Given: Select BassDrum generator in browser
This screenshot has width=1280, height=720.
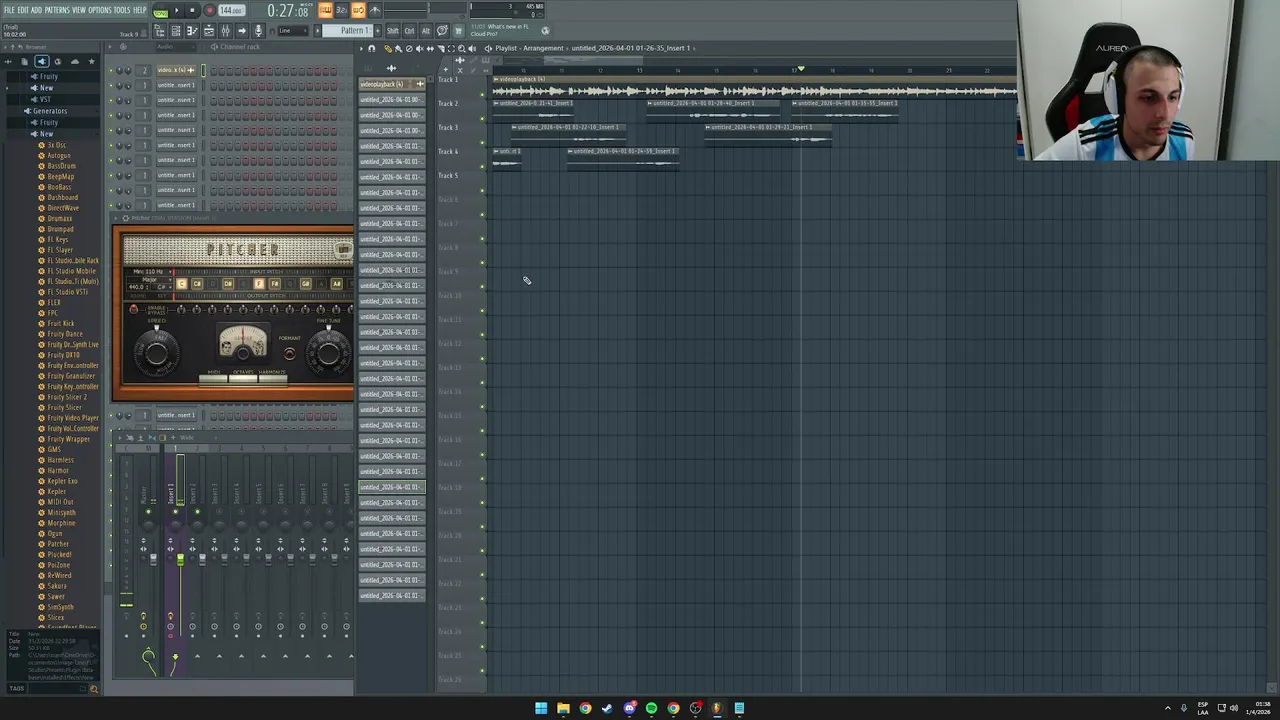Looking at the screenshot, I should coord(60,166).
